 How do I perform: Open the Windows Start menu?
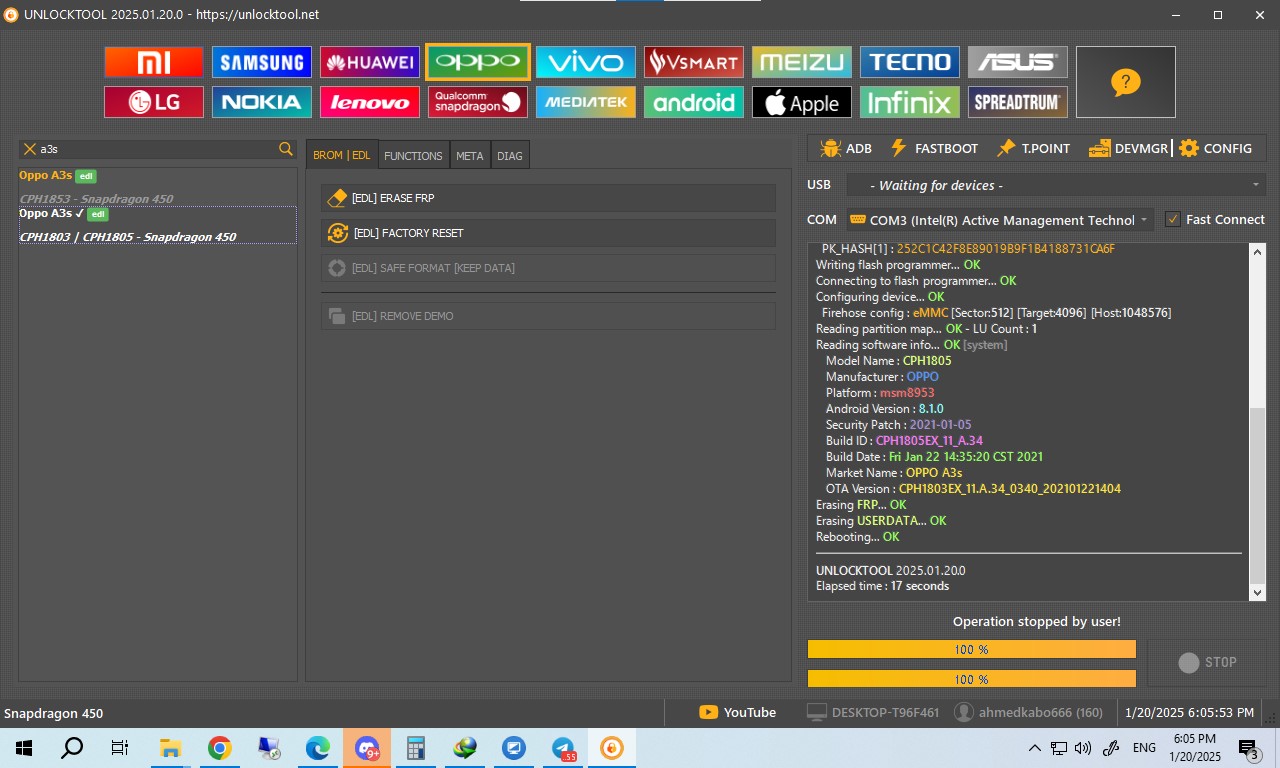click(24, 748)
